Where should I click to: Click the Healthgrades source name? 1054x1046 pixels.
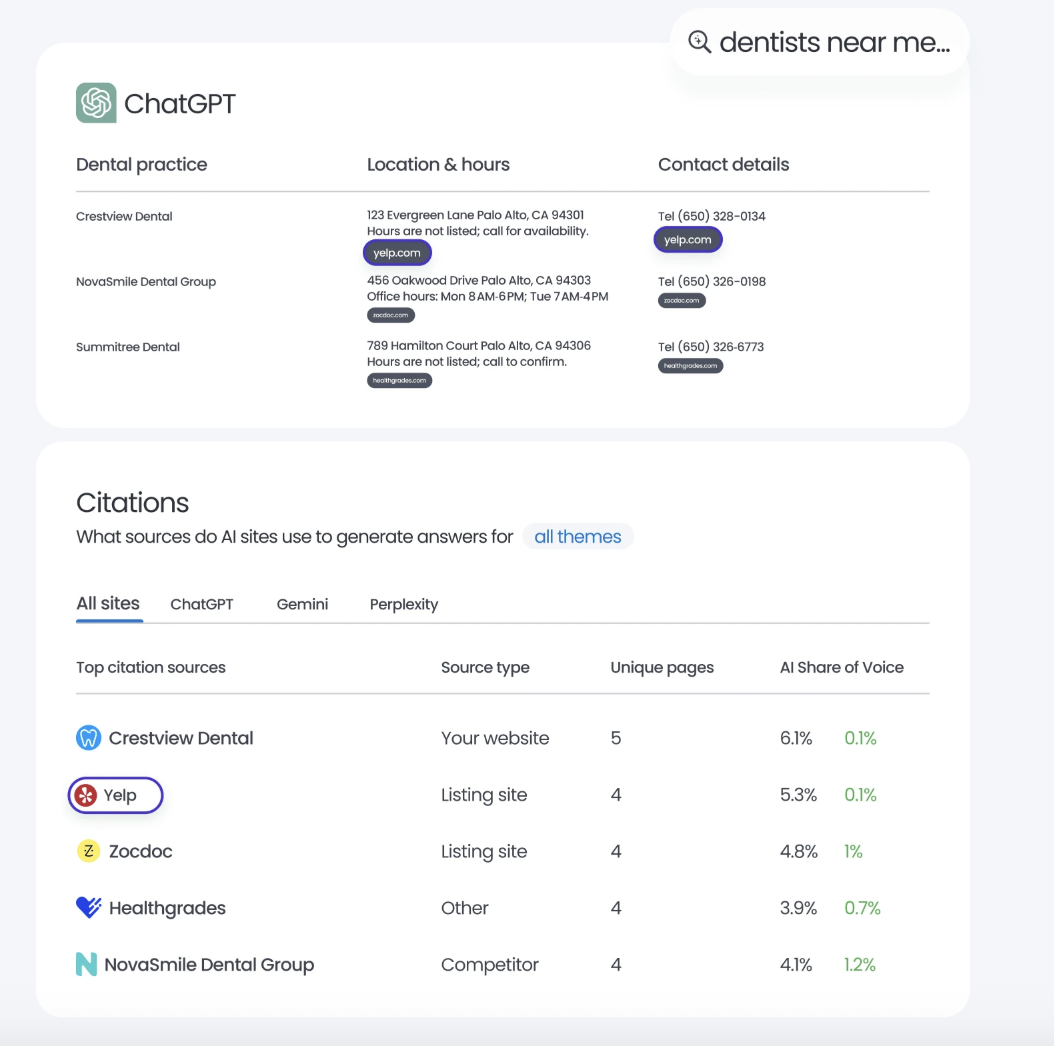click(167, 908)
